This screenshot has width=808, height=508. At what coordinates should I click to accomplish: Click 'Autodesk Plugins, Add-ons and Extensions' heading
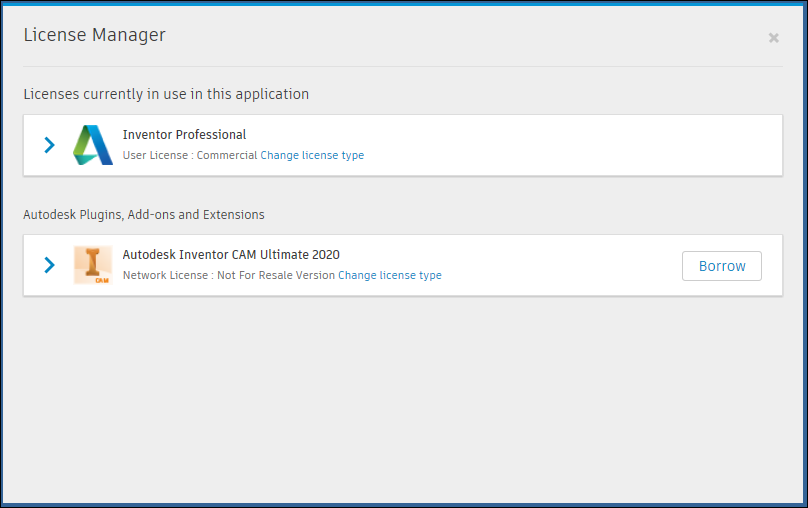coord(144,214)
